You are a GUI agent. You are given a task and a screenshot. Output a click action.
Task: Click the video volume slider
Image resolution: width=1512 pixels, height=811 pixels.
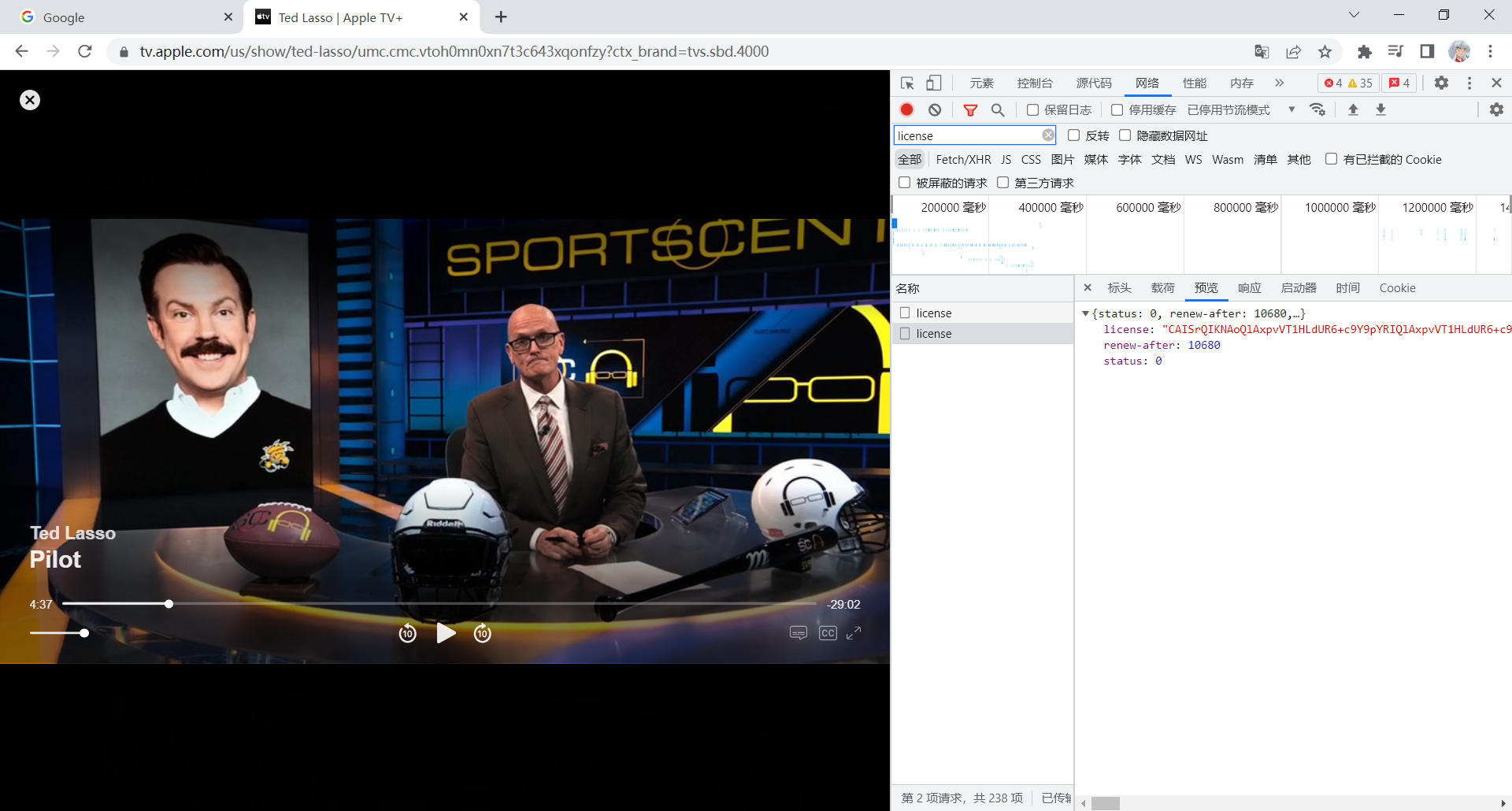(x=58, y=633)
